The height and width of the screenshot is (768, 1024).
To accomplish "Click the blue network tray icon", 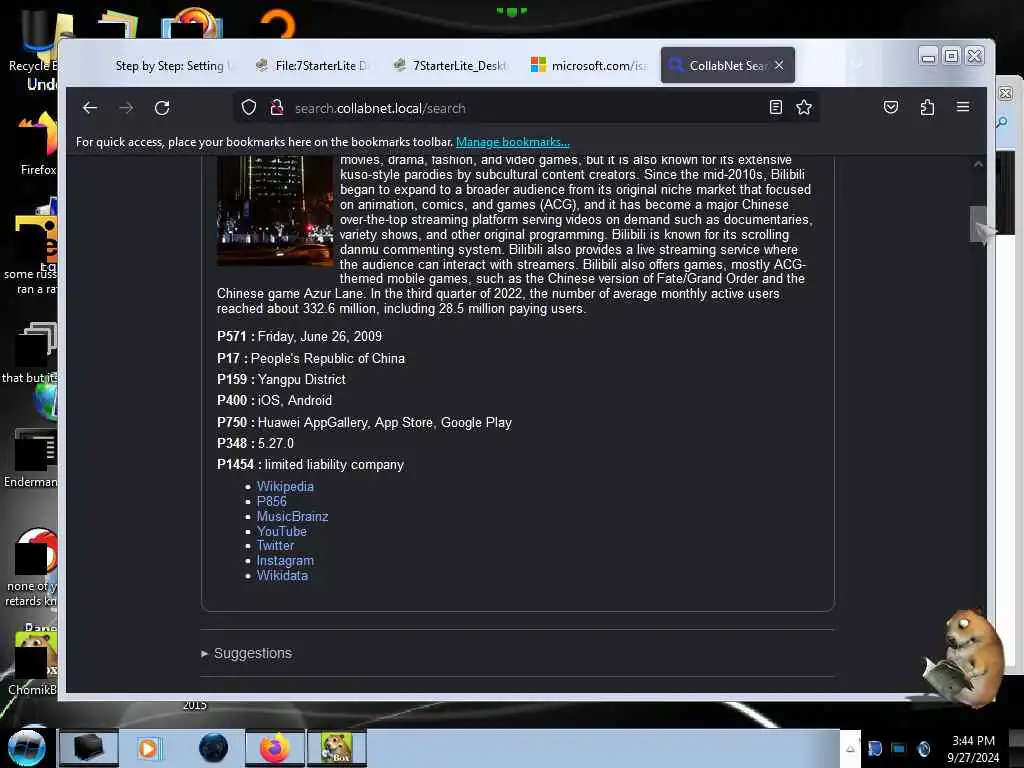I will pos(898,748).
